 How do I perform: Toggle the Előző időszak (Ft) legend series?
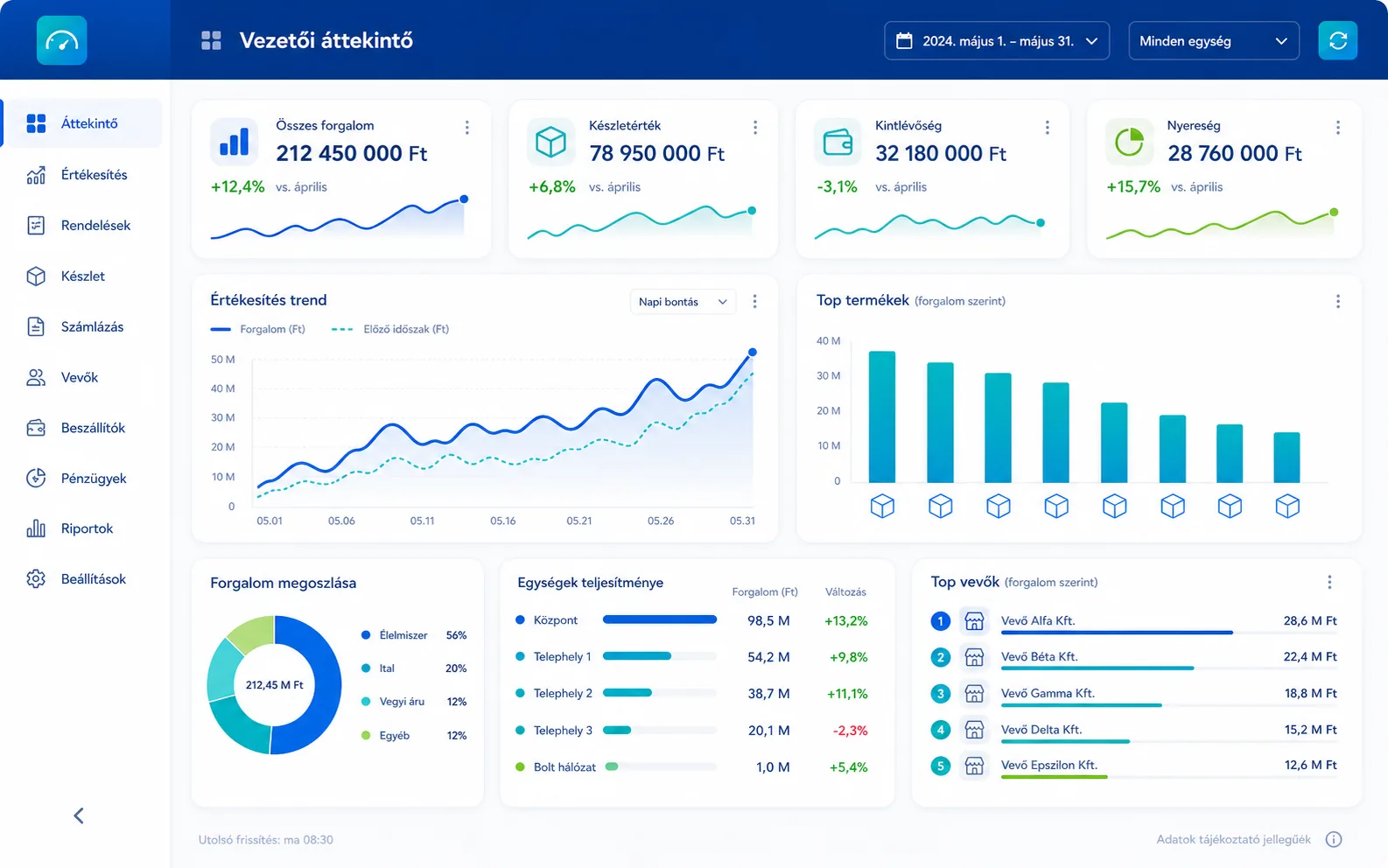pyautogui.click(x=390, y=329)
